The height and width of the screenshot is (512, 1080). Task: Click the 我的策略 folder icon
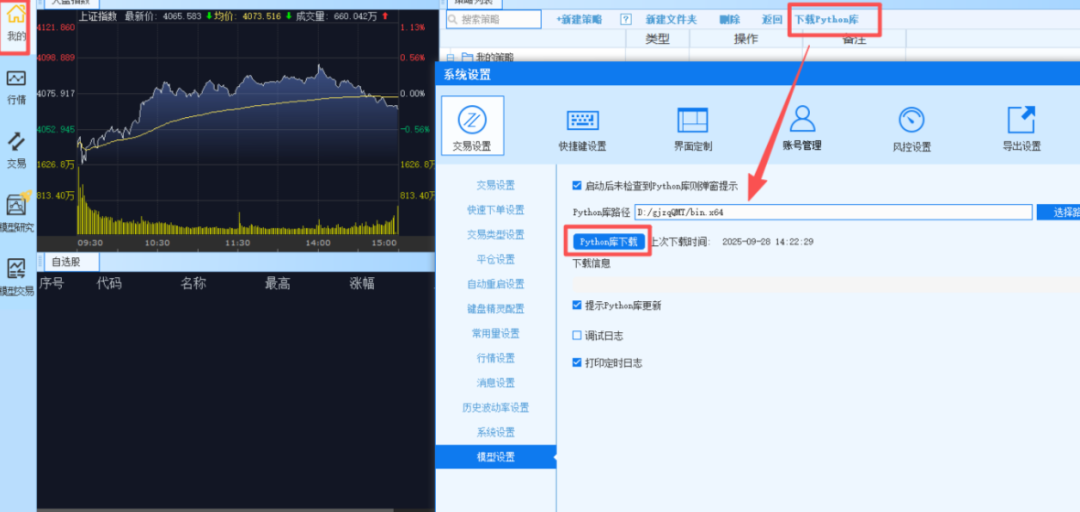coord(467,58)
